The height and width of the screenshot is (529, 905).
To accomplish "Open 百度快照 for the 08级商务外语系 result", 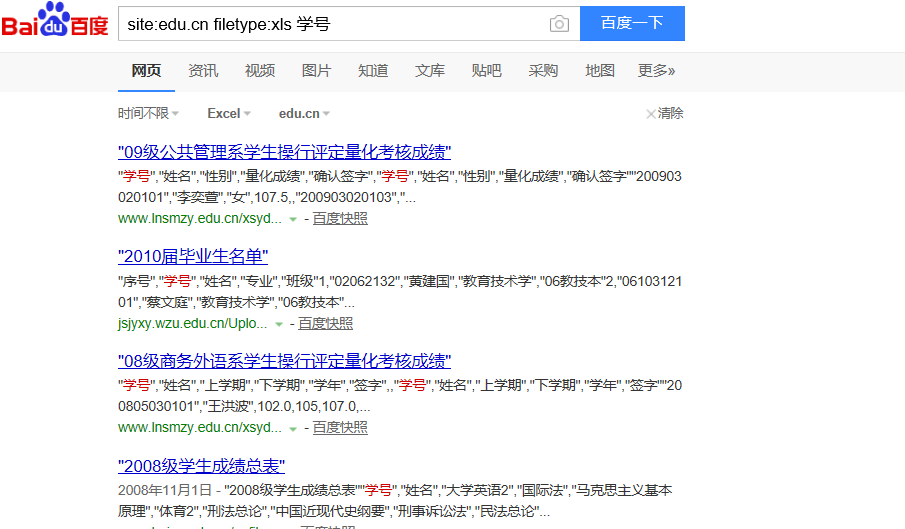I will (x=340, y=427).
